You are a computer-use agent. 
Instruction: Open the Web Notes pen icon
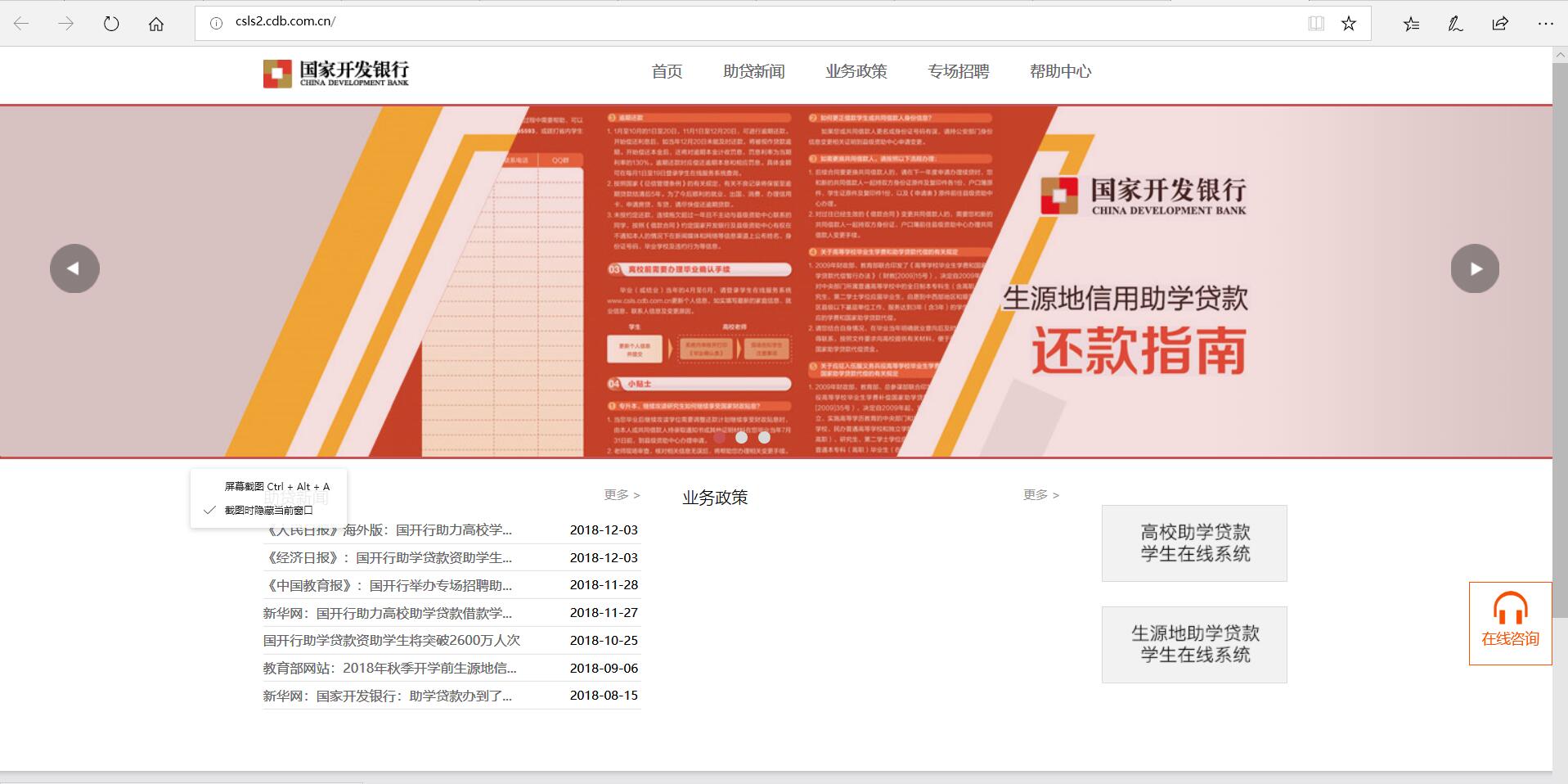pos(1455,23)
